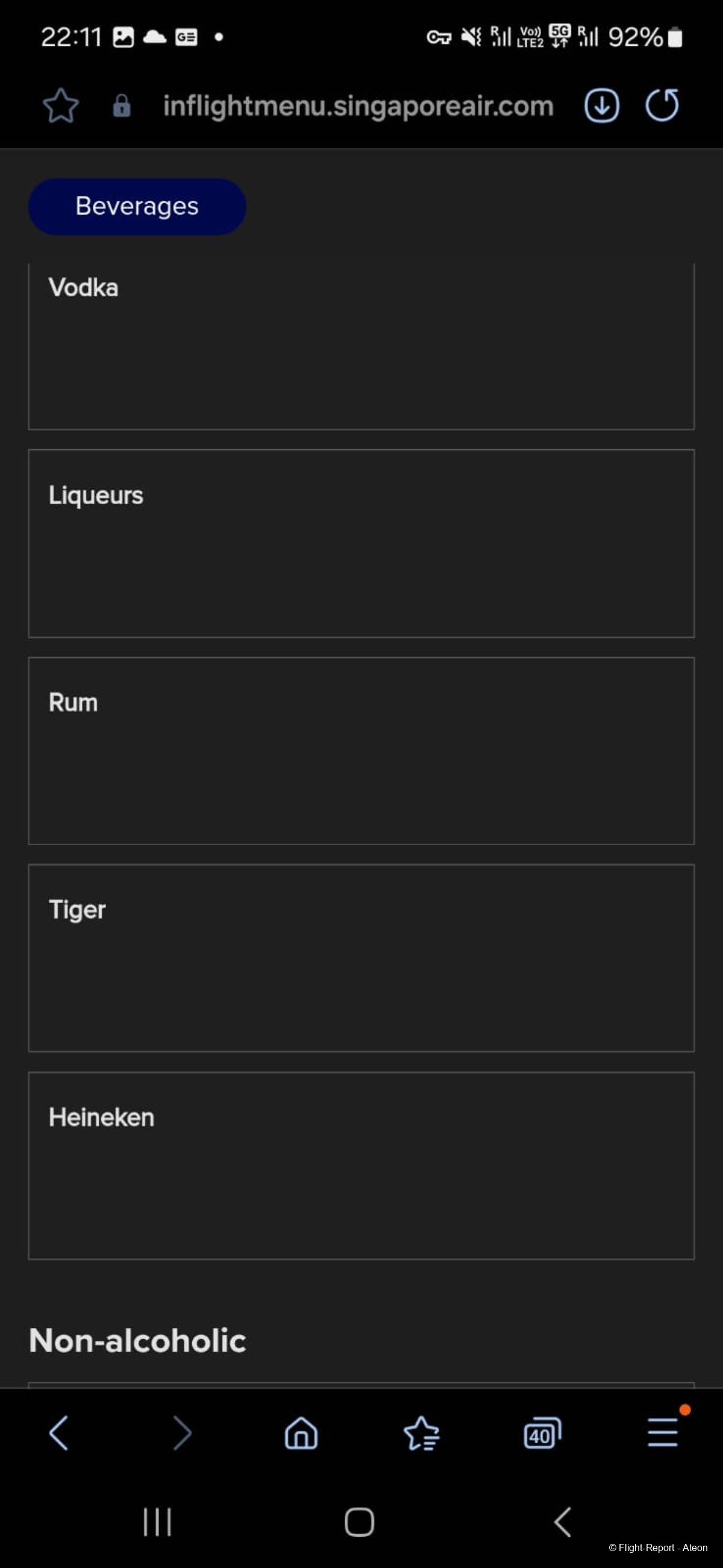Open the browser home page icon
The height and width of the screenshot is (1568, 723).
(x=301, y=1433)
